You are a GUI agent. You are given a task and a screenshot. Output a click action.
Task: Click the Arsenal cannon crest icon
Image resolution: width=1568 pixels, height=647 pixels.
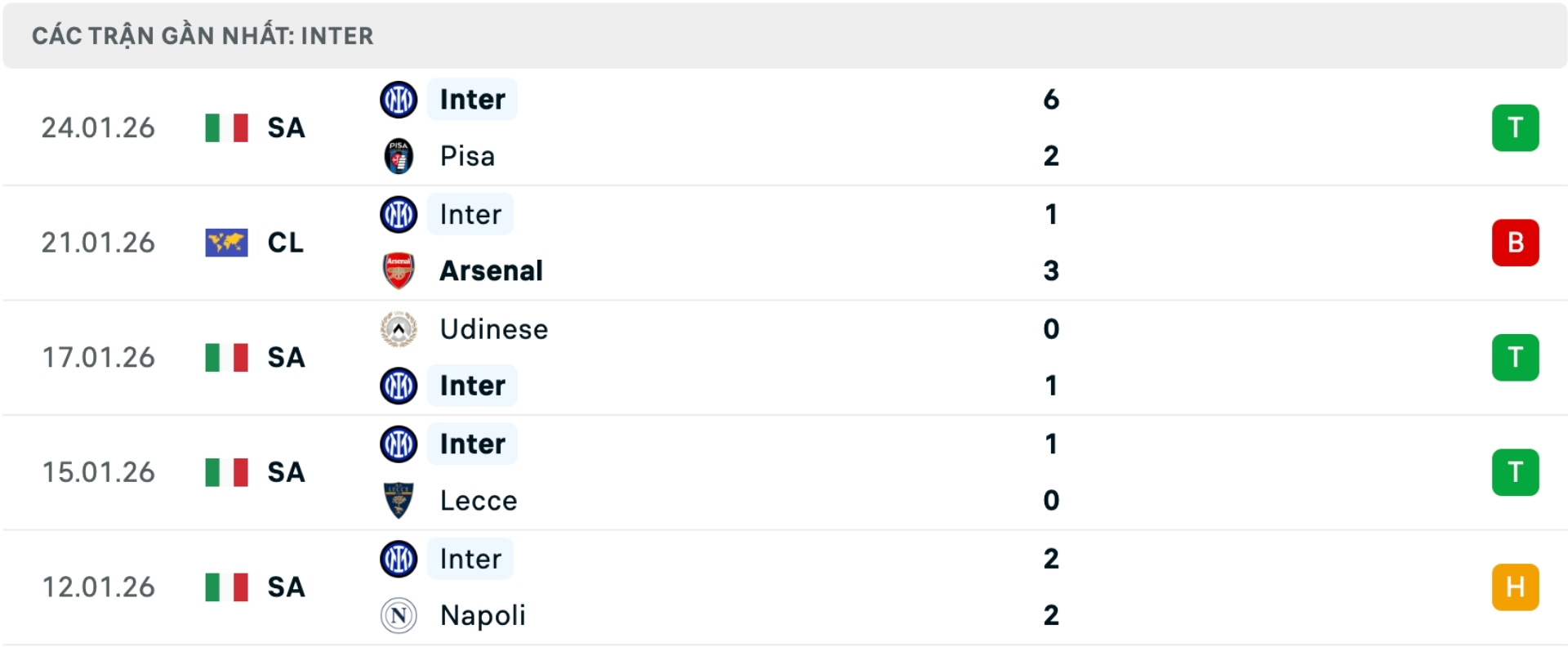tap(399, 270)
